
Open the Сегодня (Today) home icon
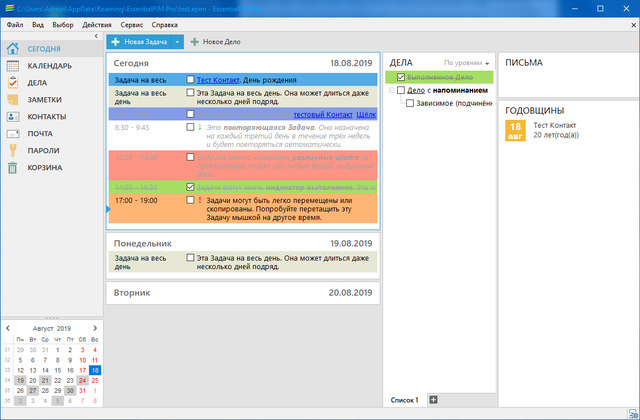coord(13,49)
